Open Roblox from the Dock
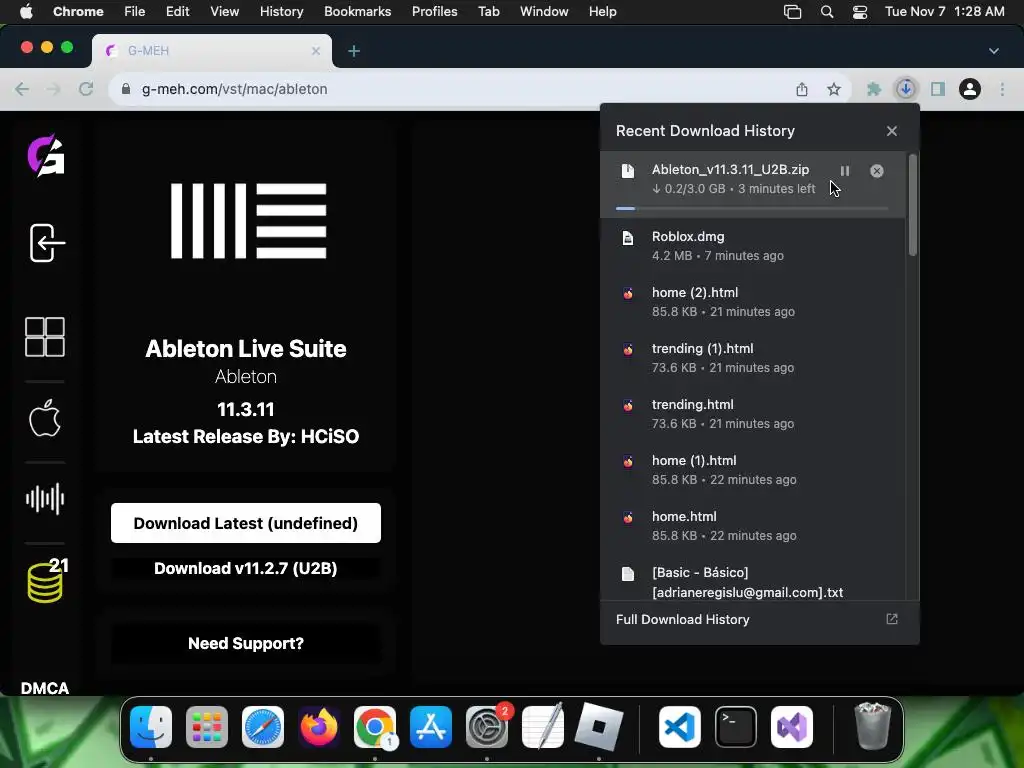Viewport: 1024px width, 768px height. click(599, 727)
